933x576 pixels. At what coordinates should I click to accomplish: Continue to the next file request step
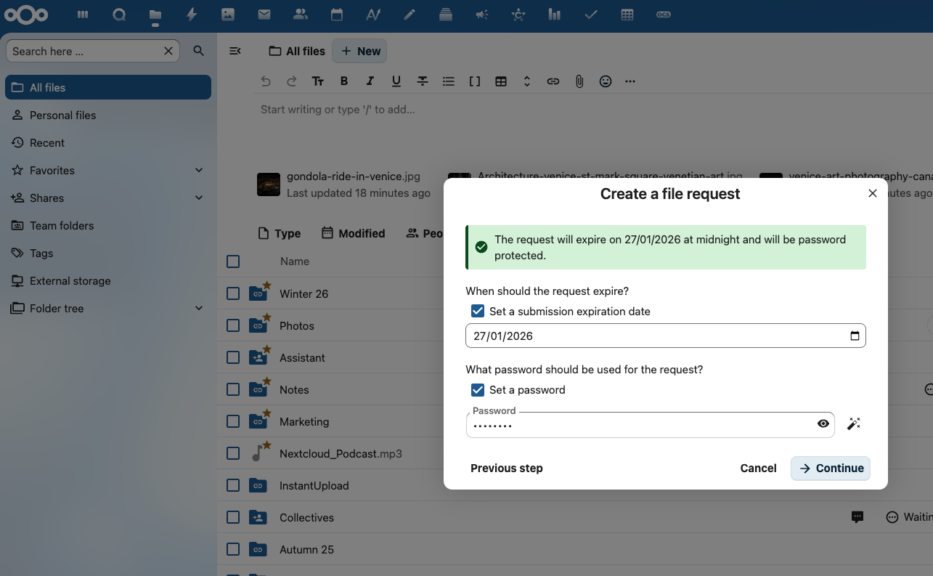point(830,468)
